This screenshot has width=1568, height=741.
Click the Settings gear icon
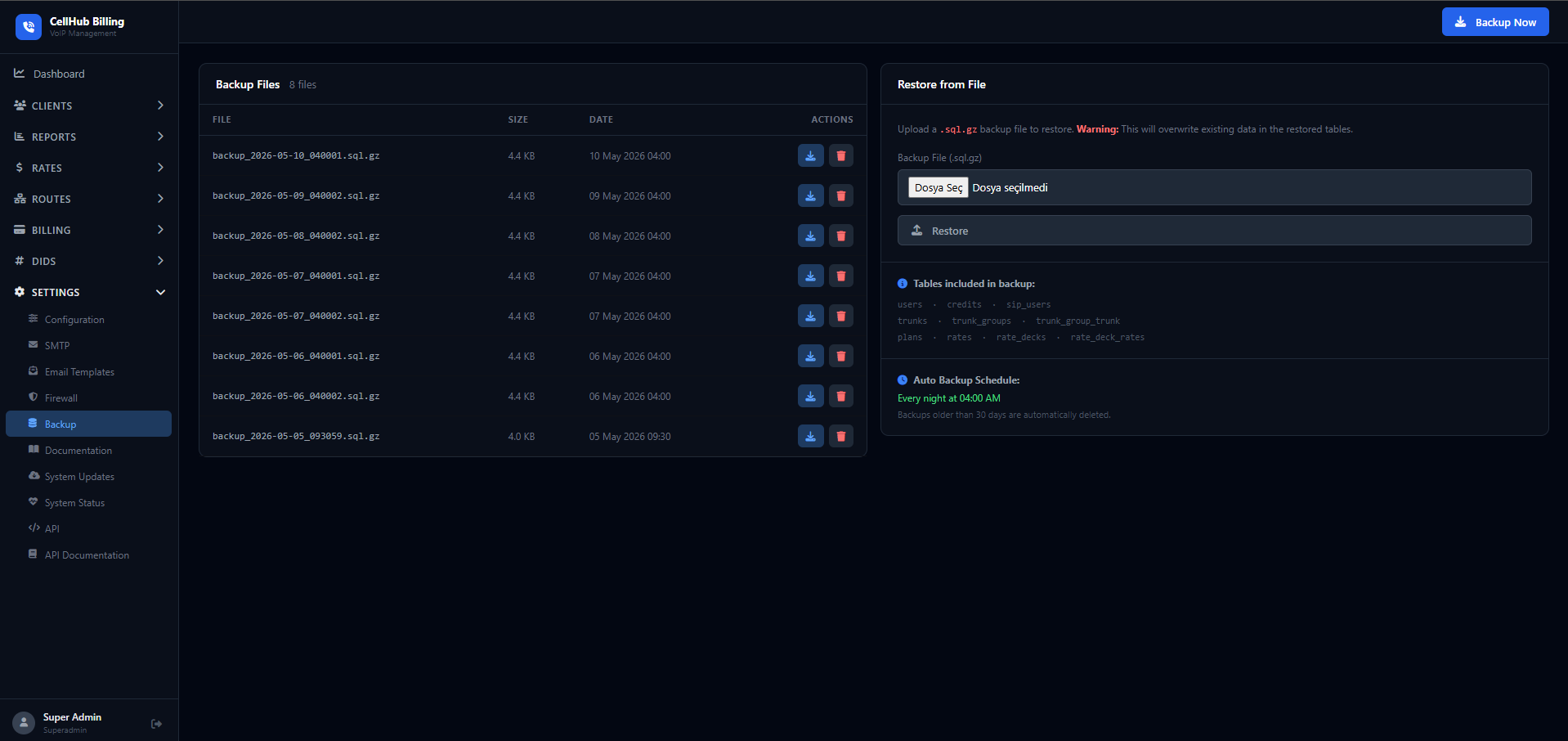(x=20, y=292)
